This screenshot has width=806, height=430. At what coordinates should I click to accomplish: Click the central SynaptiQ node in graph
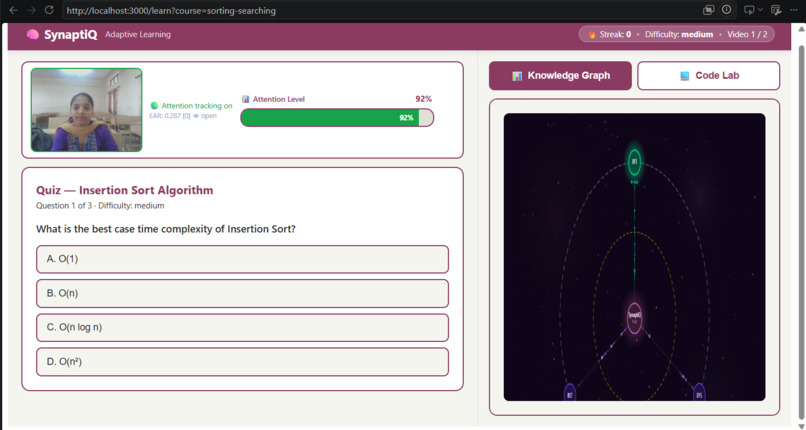click(635, 317)
